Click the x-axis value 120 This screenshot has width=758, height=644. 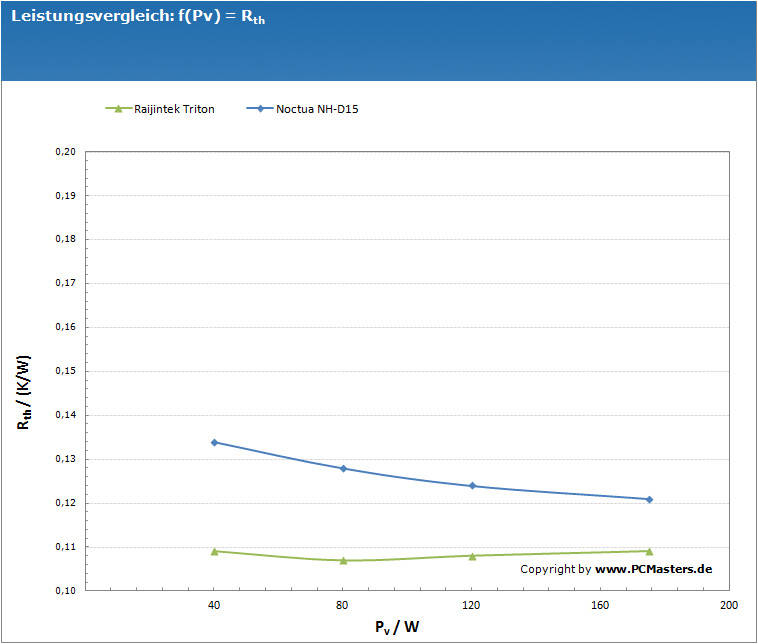(471, 605)
